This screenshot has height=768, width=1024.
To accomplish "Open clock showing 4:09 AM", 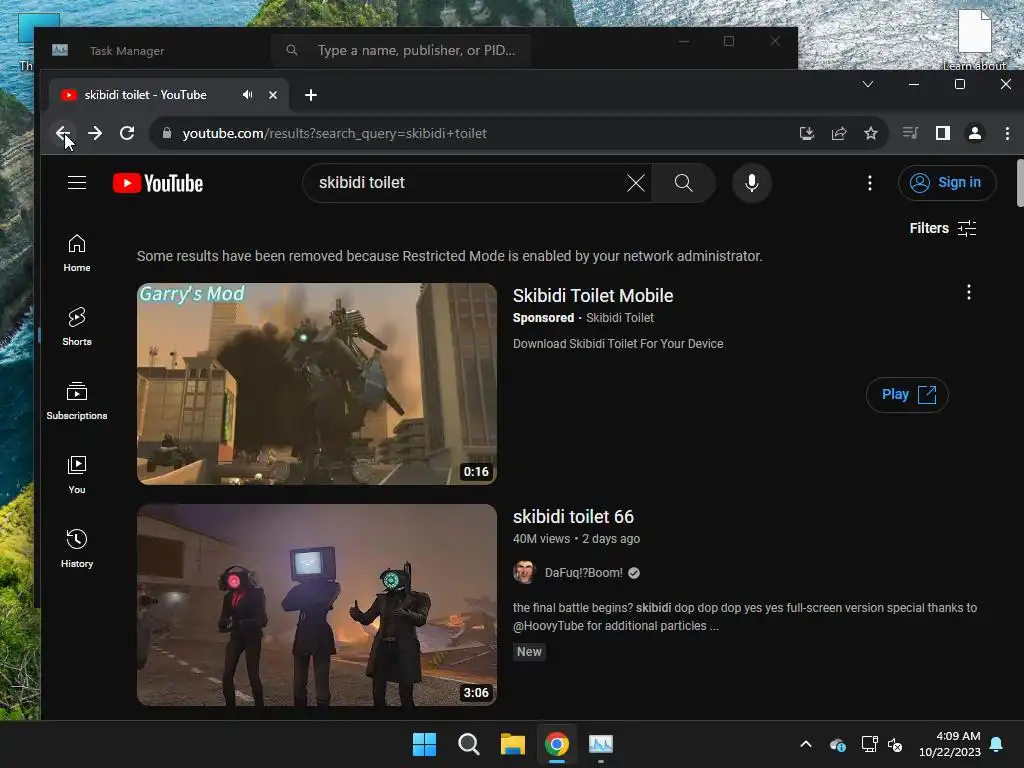I will pos(950,744).
